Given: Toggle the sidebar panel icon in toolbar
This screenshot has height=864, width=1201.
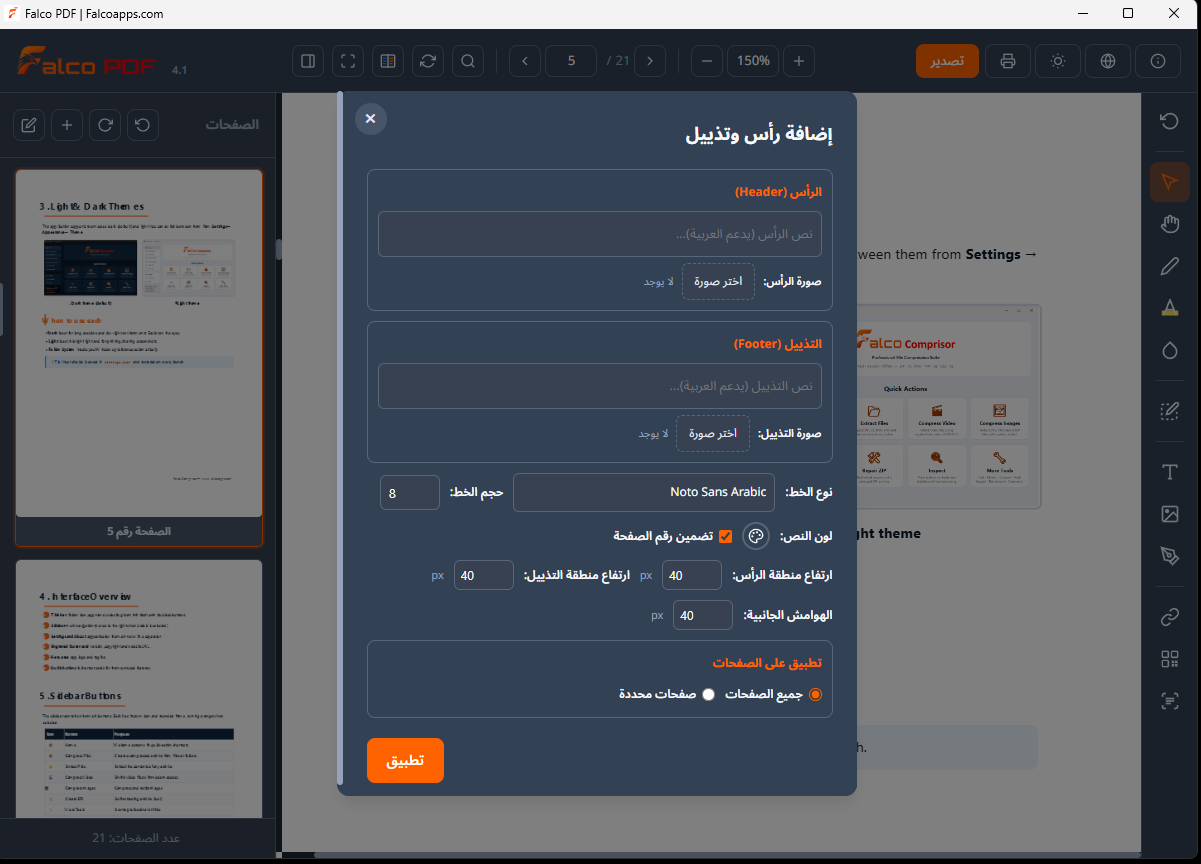Looking at the screenshot, I should tap(308, 61).
